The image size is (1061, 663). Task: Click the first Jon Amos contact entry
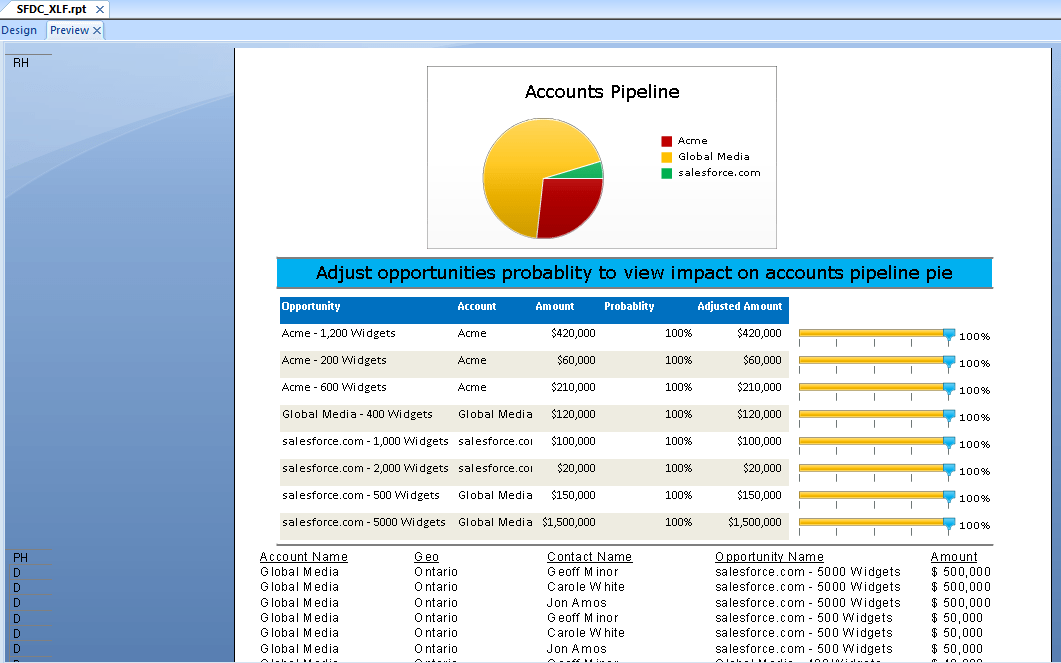pos(577,603)
